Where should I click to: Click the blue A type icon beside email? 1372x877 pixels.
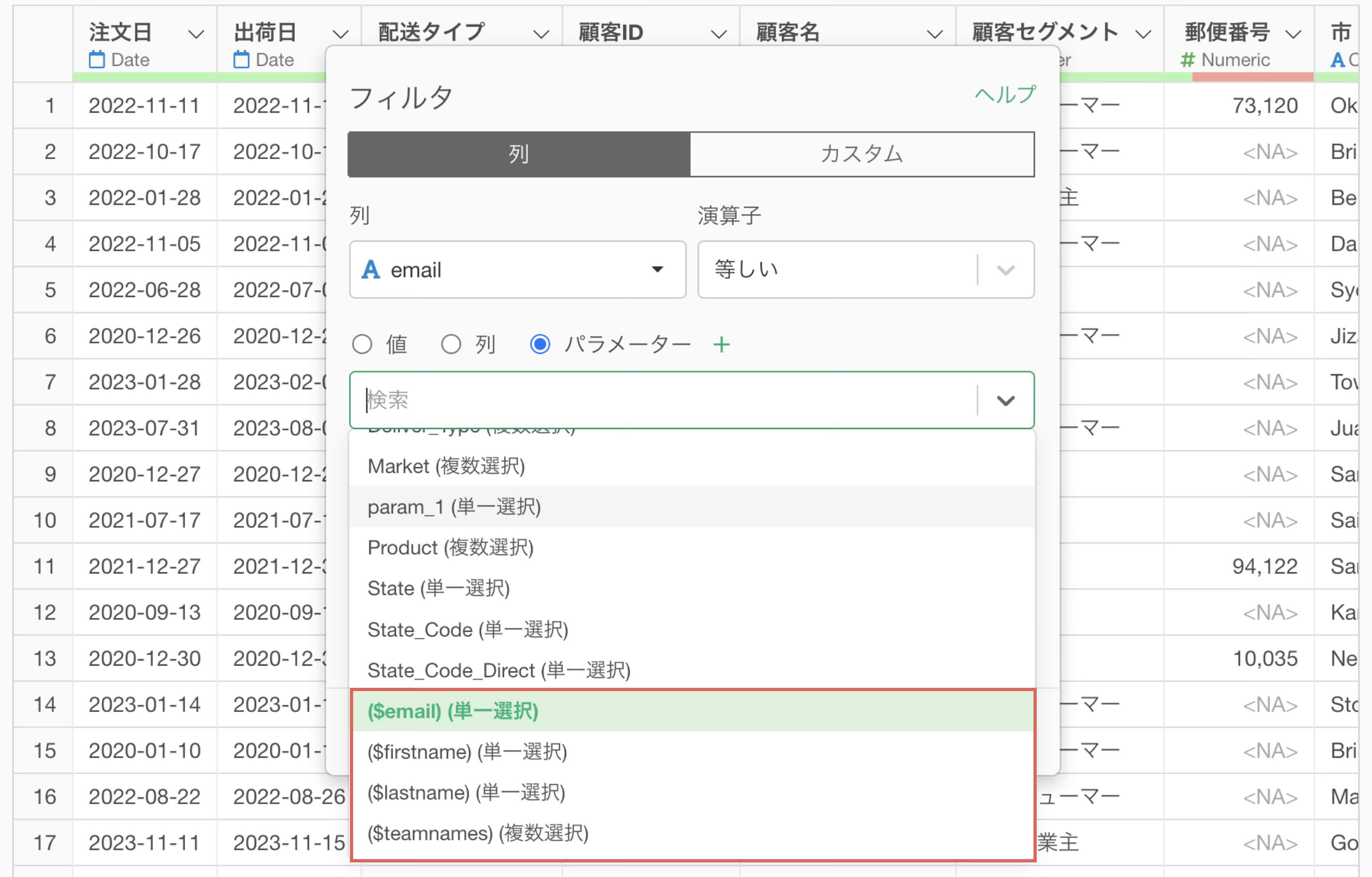[x=371, y=270]
